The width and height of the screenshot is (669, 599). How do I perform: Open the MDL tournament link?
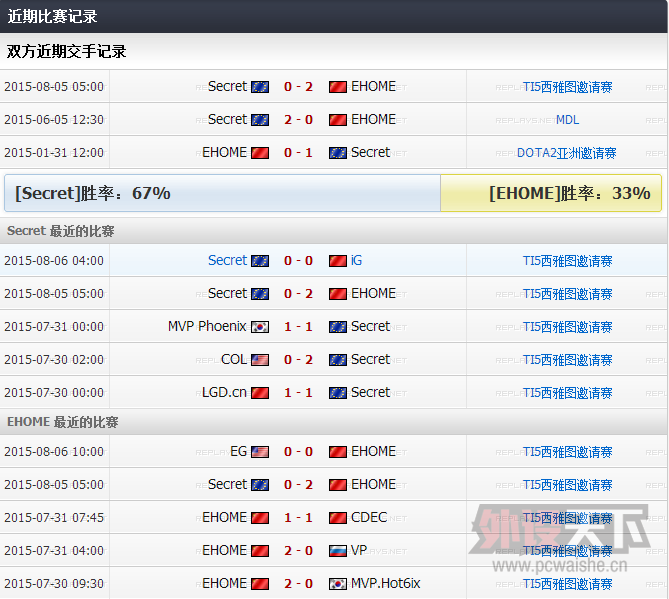[x=567, y=120]
